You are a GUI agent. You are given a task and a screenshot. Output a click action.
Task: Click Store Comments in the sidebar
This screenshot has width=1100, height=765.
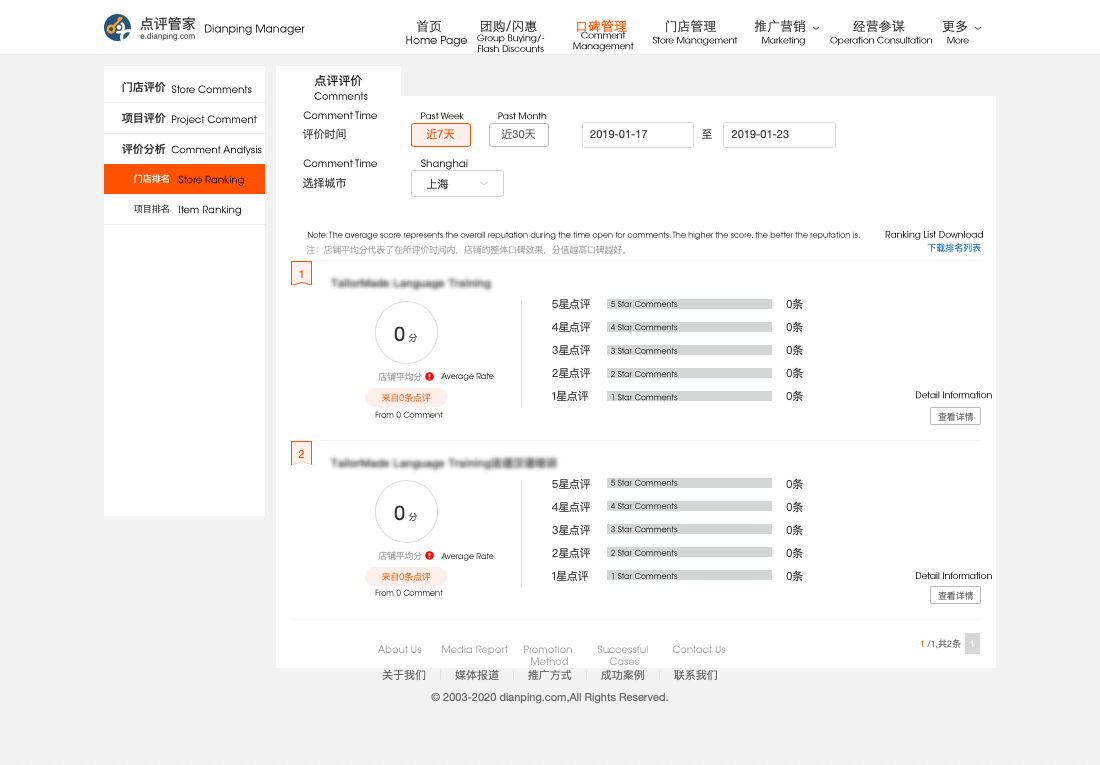[x=186, y=89]
